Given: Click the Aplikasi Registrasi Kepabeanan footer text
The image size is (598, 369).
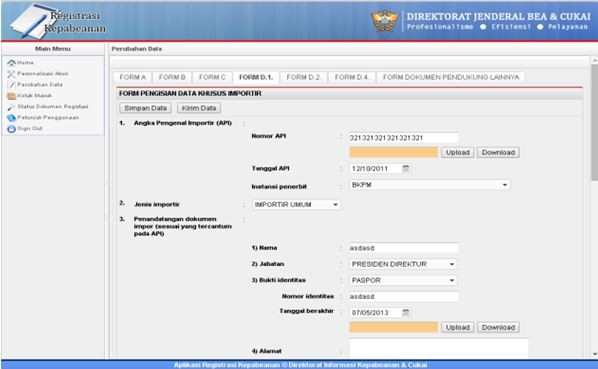Looking at the screenshot, I should [301, 365].
